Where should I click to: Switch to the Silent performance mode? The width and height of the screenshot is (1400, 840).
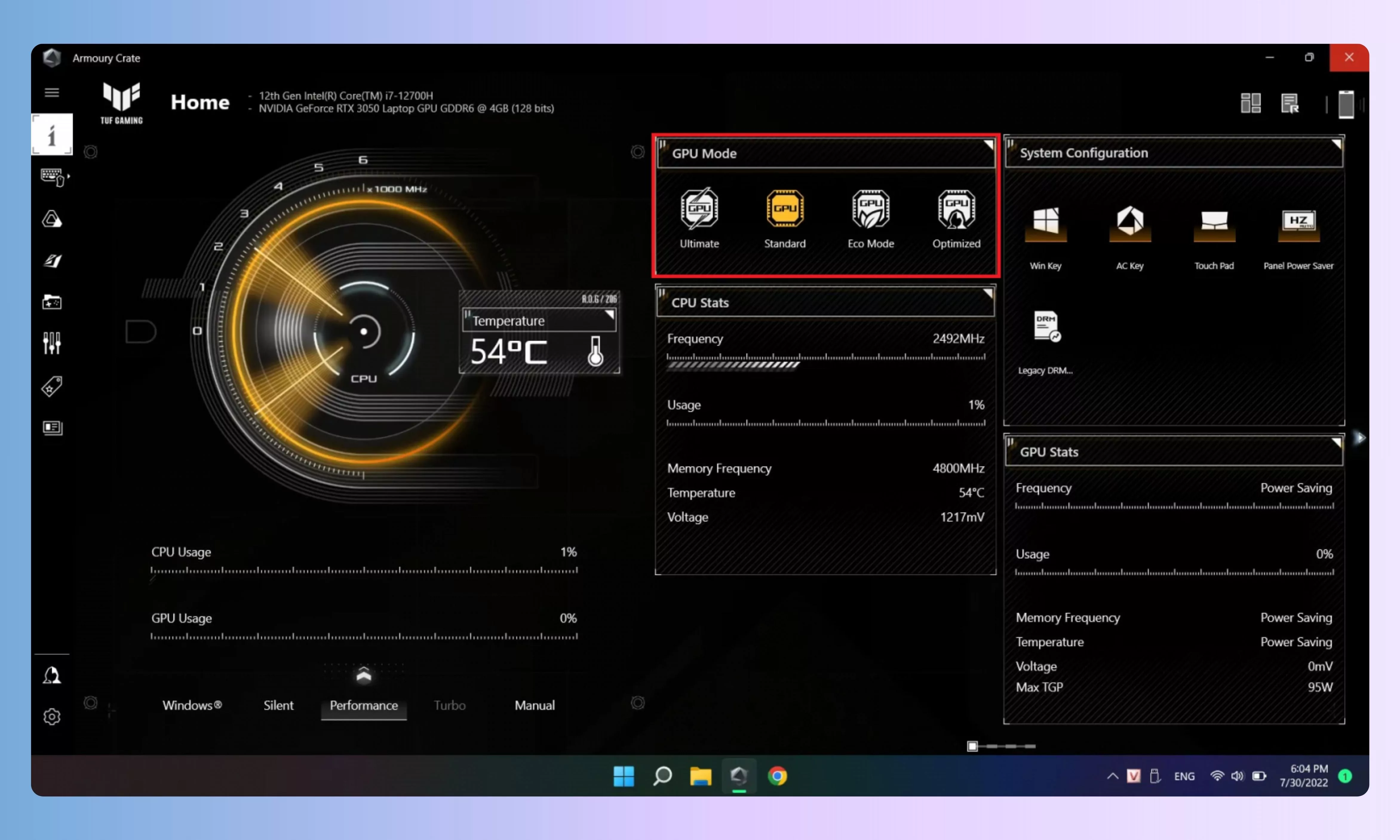(279, 705)
